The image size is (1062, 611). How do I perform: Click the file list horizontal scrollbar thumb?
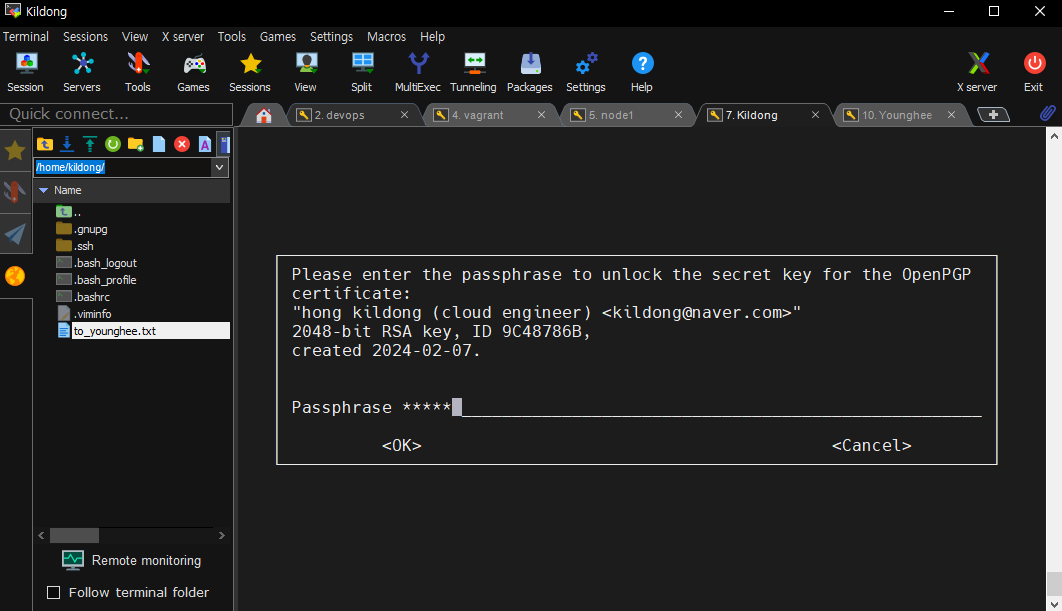(x=75, y=535)
